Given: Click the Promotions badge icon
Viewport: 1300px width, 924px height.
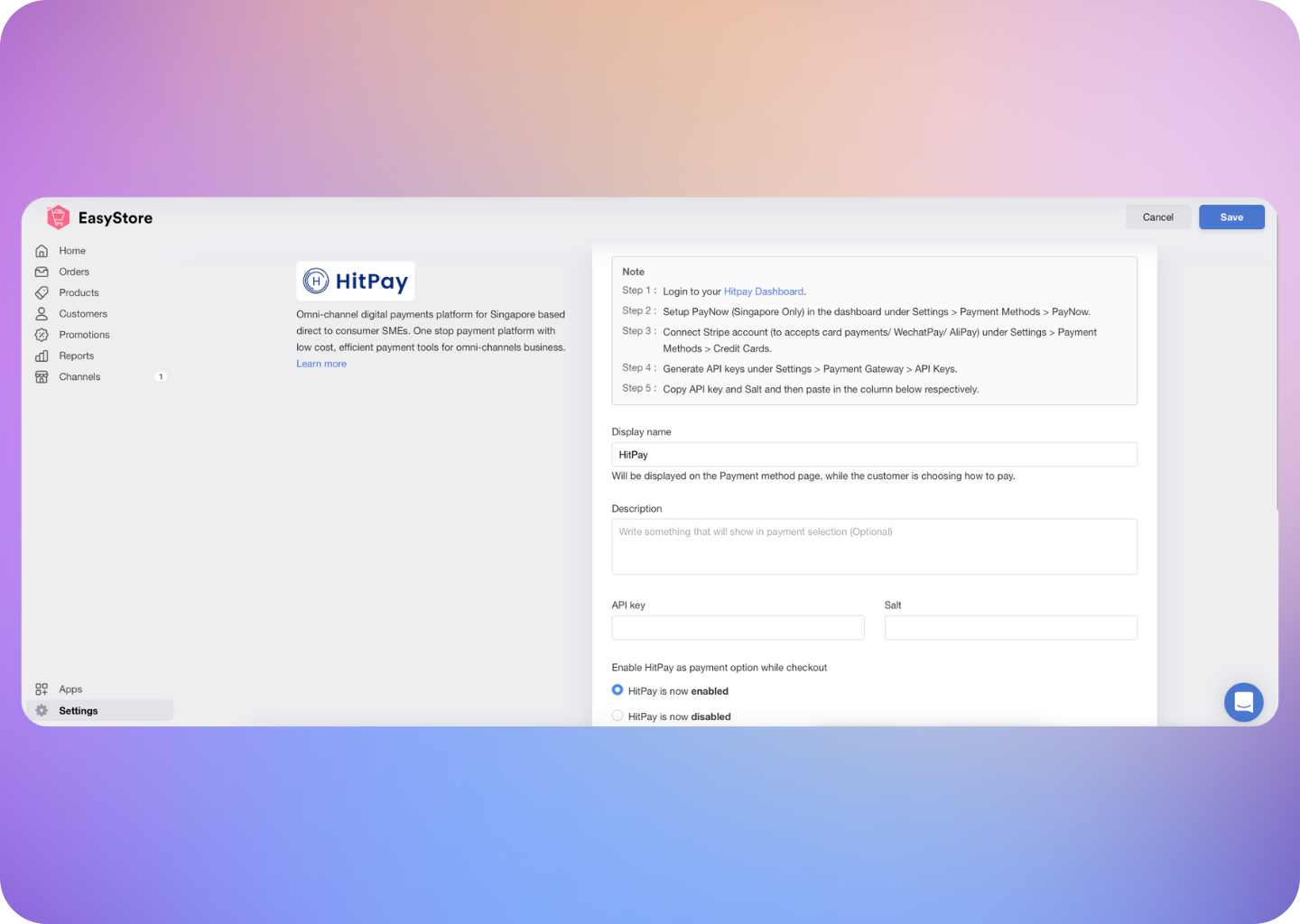Looking at the screenshot, I should (x=42, y=335).
